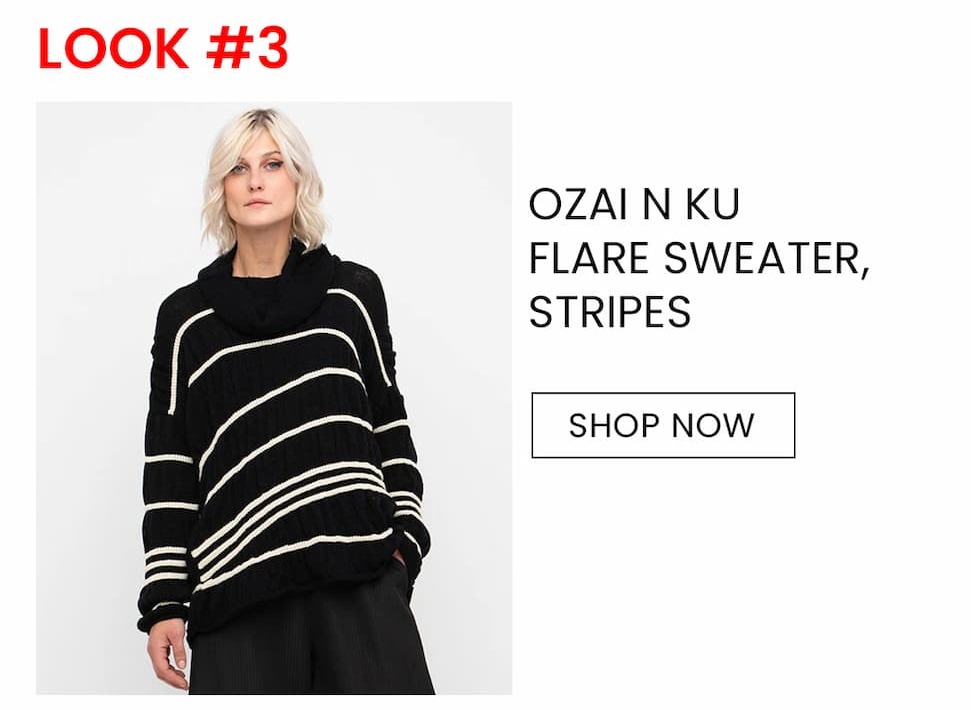Open the striped sweater product photo

[274, 398]
